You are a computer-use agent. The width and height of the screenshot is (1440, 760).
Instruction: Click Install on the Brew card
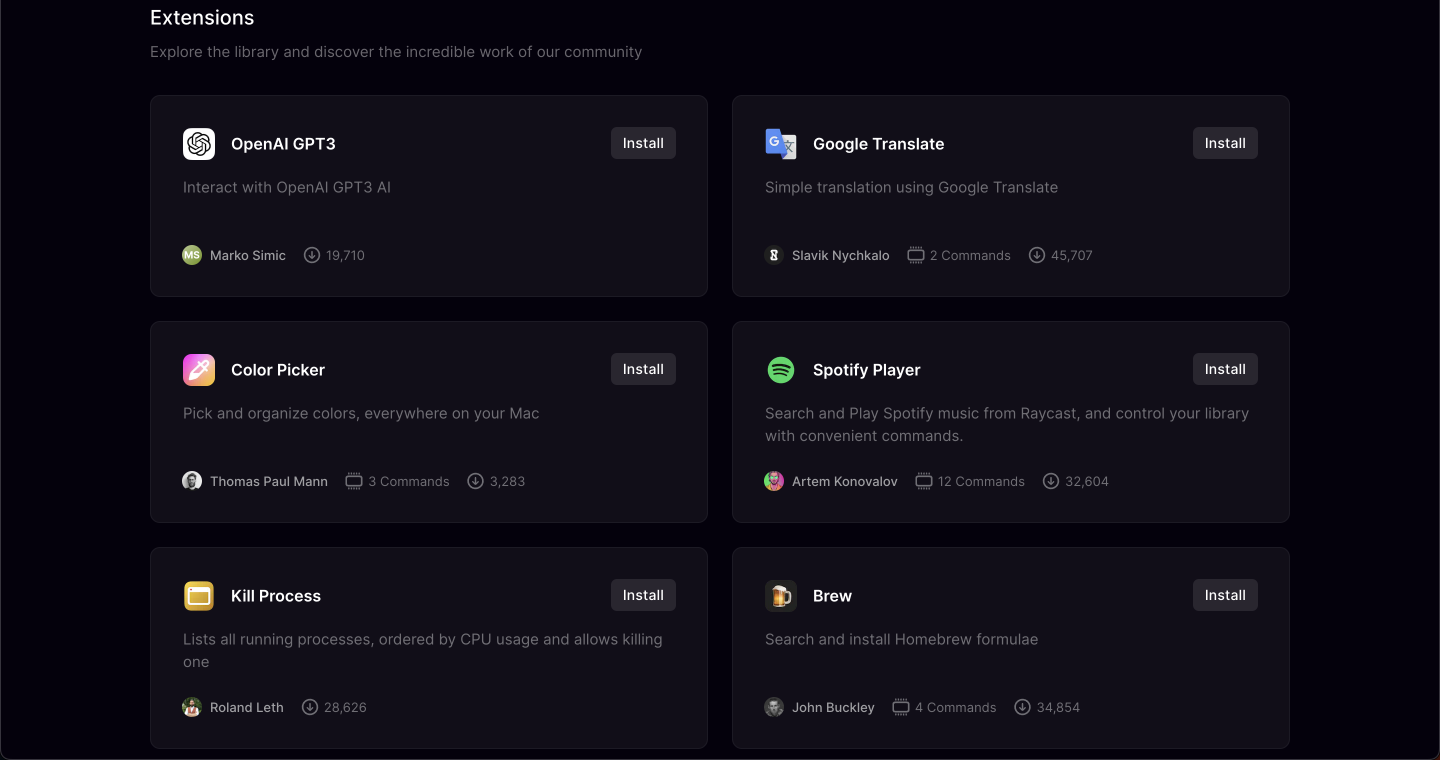pos(1225,595)
